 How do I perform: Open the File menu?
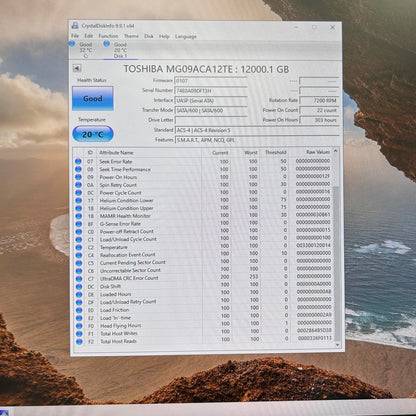(x=75, y=36)
